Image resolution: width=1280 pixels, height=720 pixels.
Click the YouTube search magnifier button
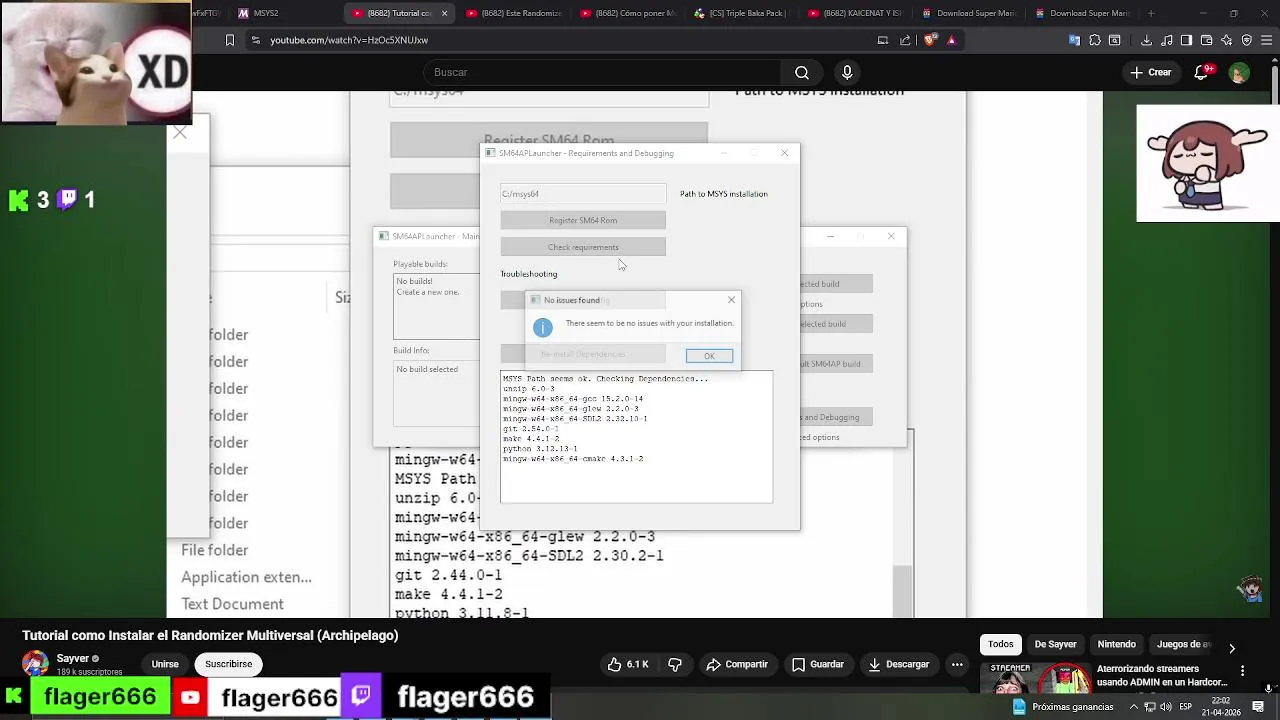[802, 72]
